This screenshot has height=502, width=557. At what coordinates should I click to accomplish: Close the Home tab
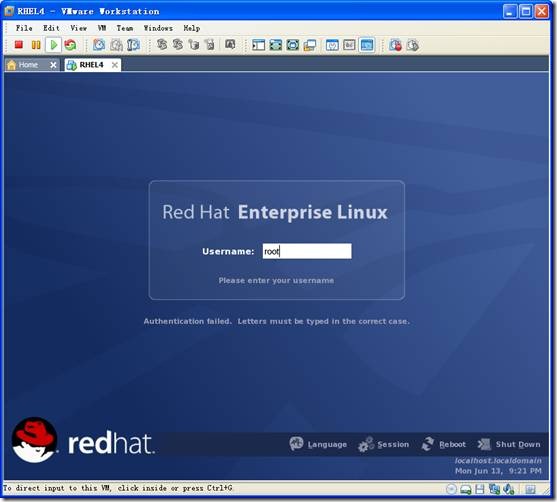click(x=53, y=65)
